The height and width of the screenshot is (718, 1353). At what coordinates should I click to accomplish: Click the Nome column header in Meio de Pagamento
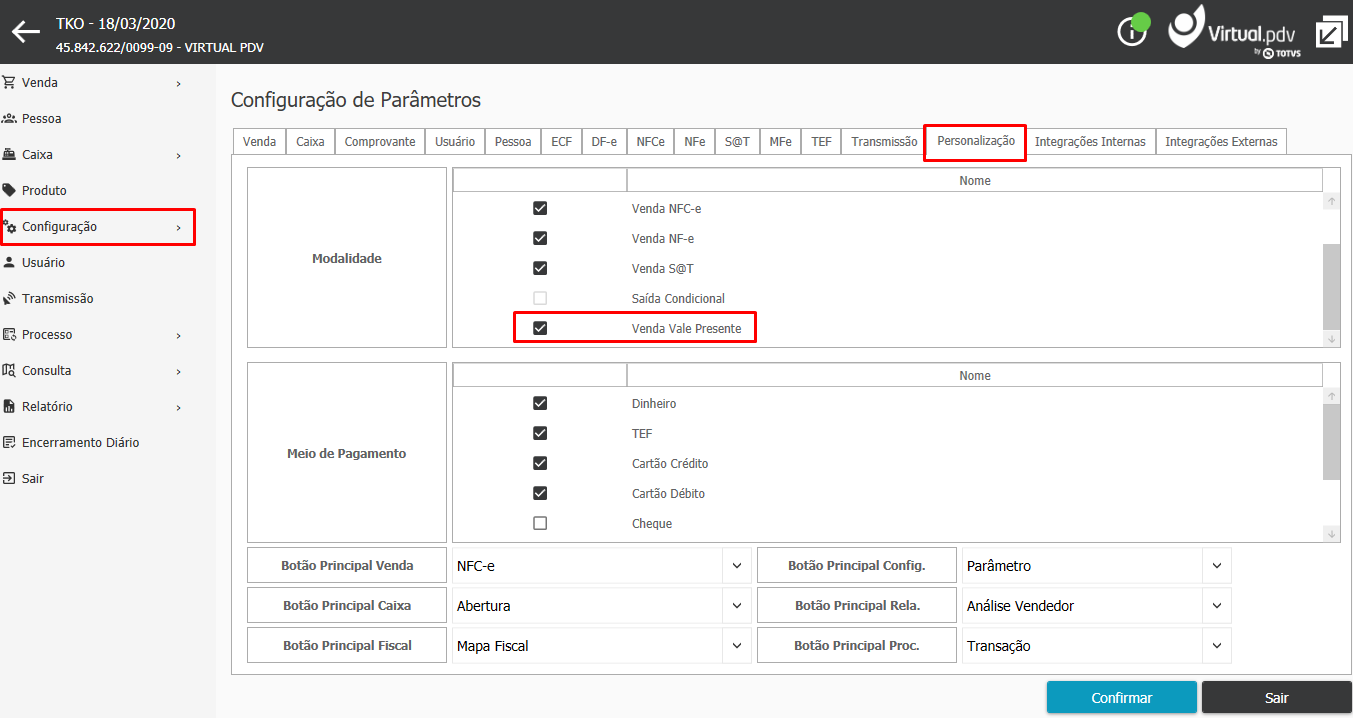pyautogui.click(x=974, y=376)
